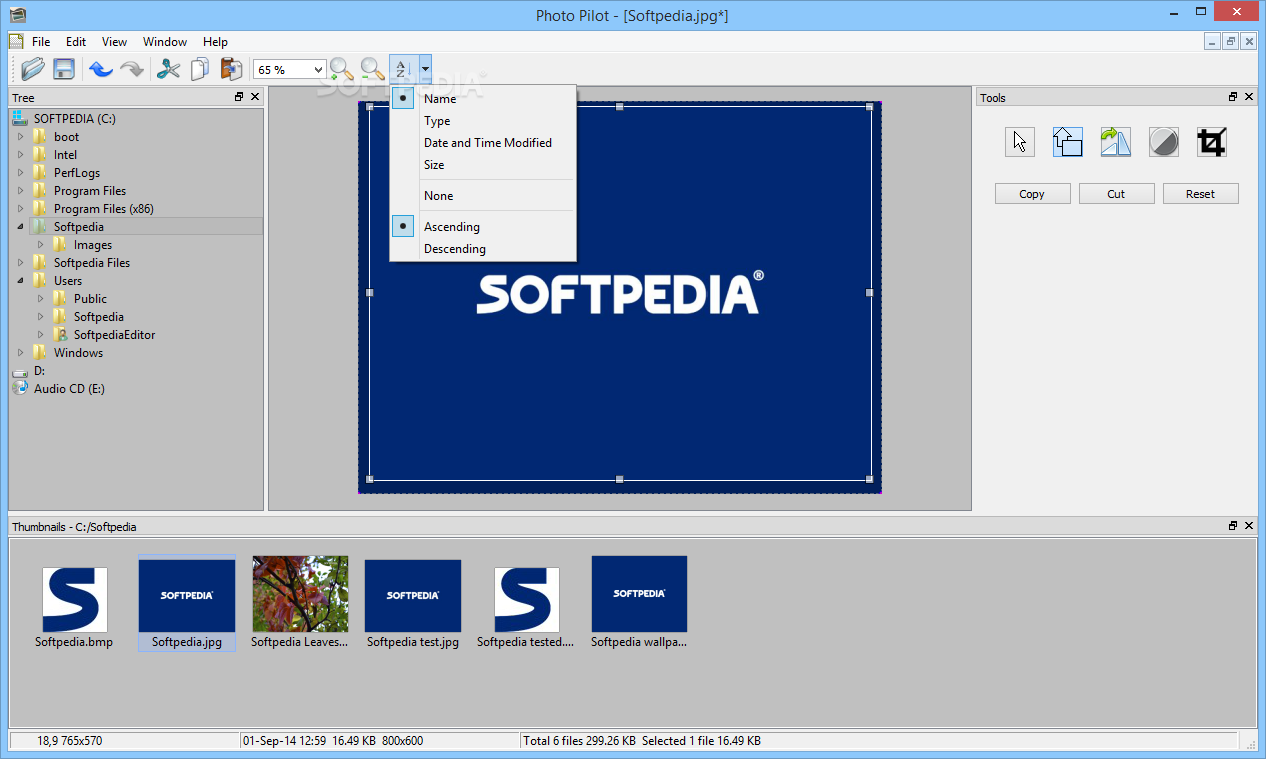The height and width of the screenshot is (759, 1266).
Task: Close the Tools panel
Action: point(1249,97)
